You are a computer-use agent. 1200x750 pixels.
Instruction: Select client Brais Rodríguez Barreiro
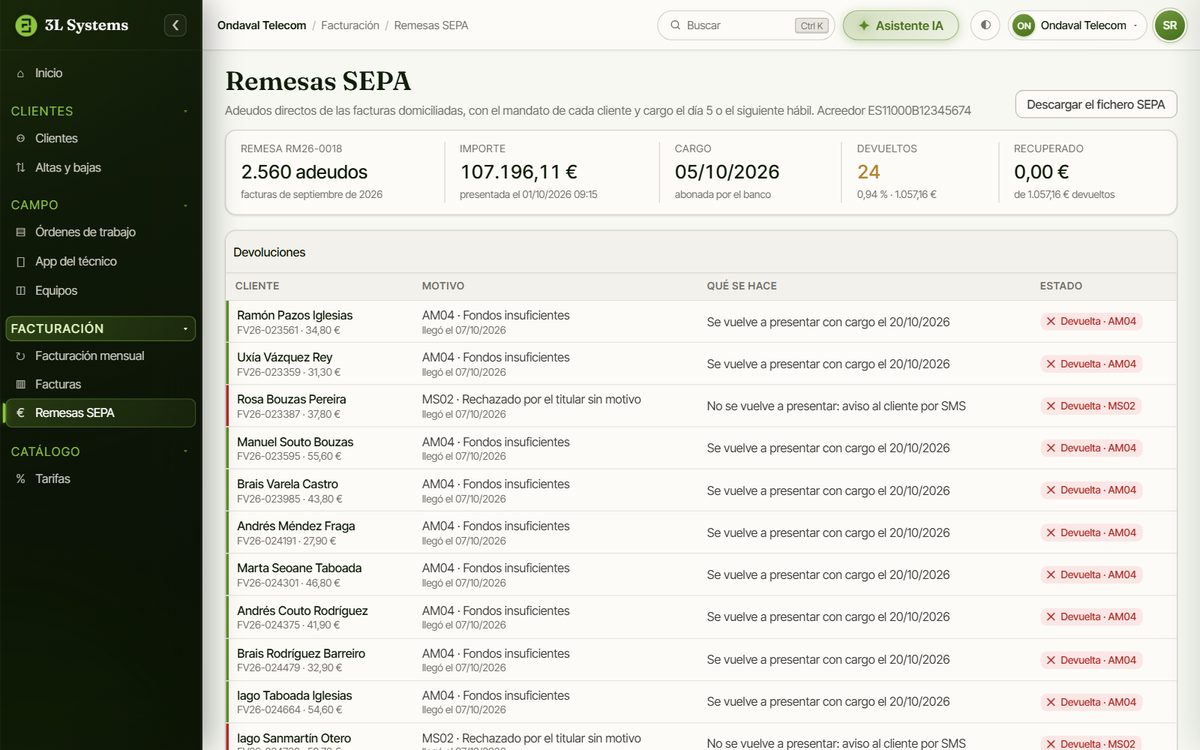coord(301,653)
